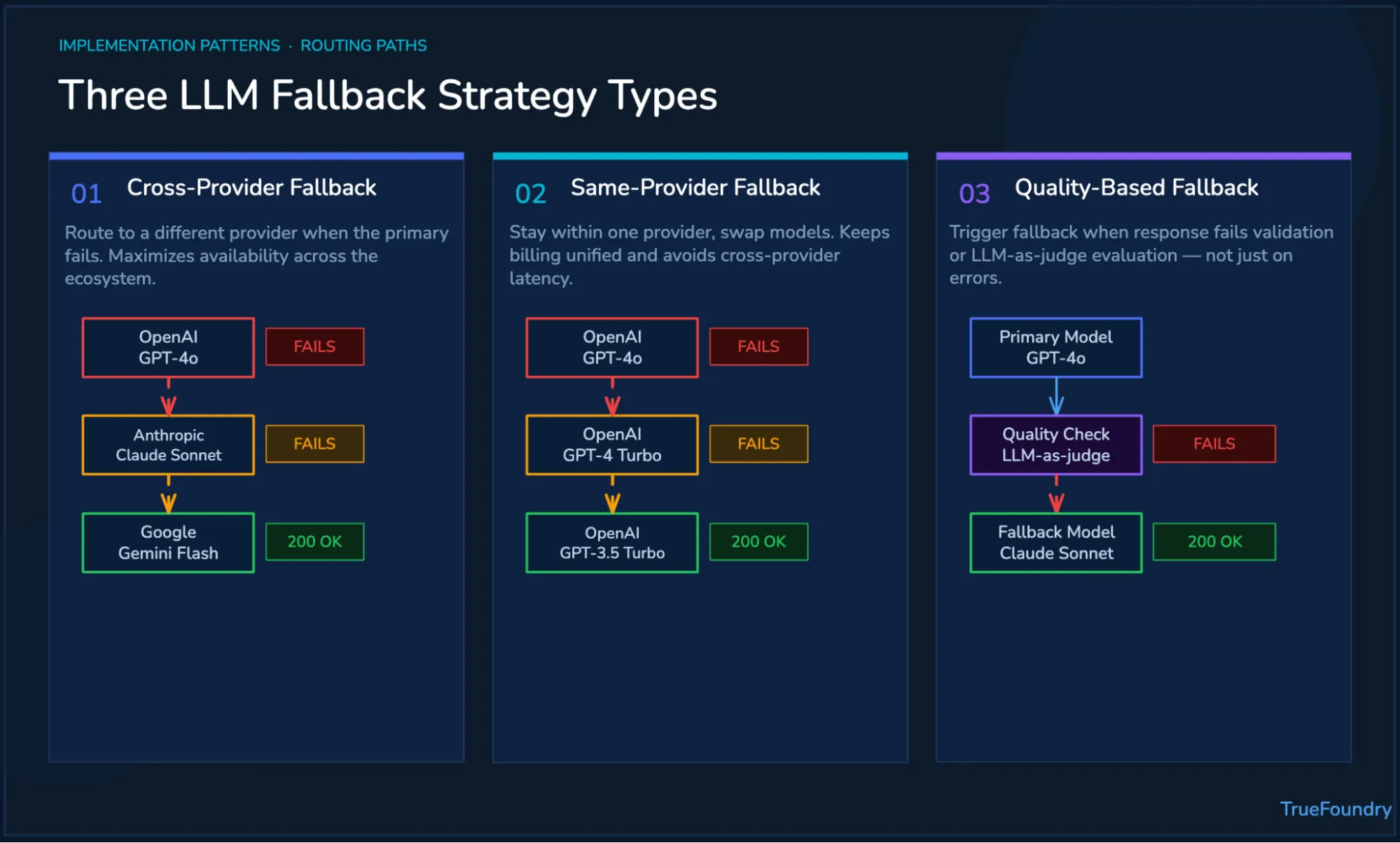Click the FAILS badge beside Same-Provider OpenAI GPT-4o

click(x=758, y=347)
